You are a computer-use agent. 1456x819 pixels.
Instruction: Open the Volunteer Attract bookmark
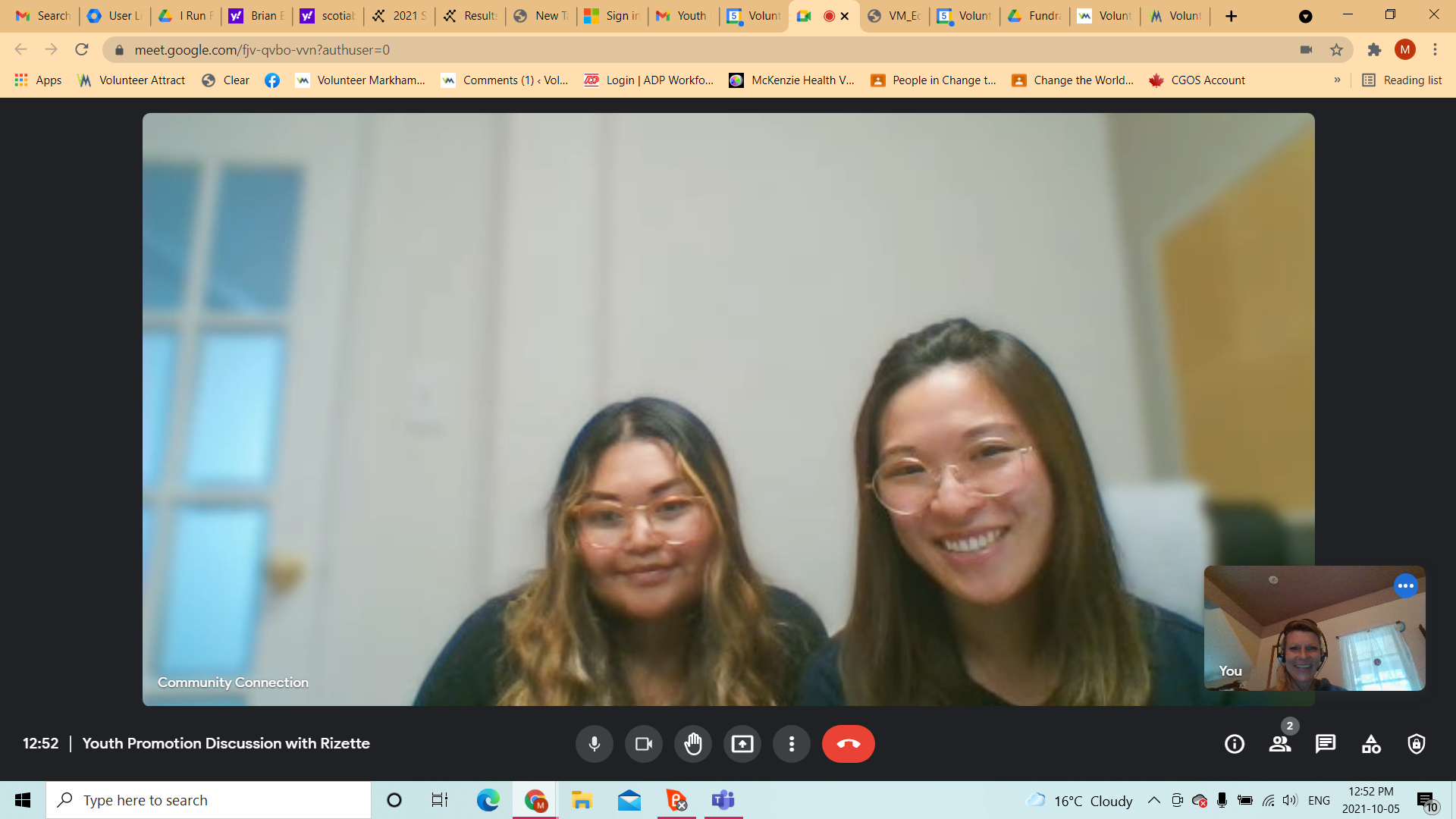132,80
